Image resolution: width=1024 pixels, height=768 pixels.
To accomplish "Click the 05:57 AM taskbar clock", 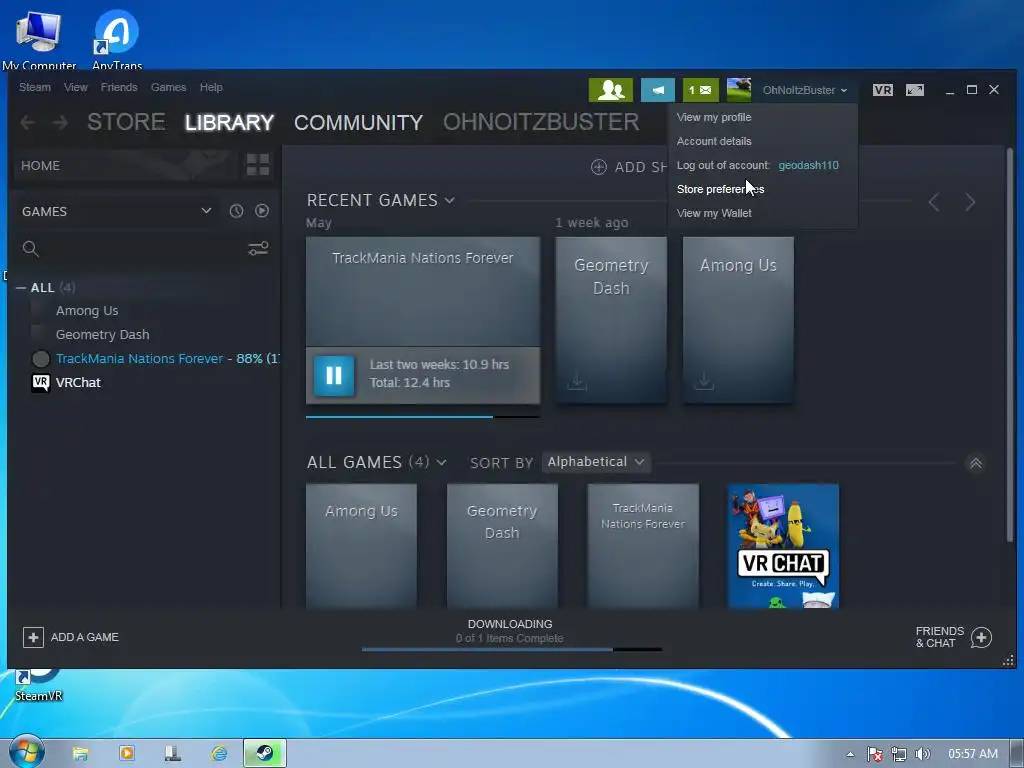I will 973,754.
